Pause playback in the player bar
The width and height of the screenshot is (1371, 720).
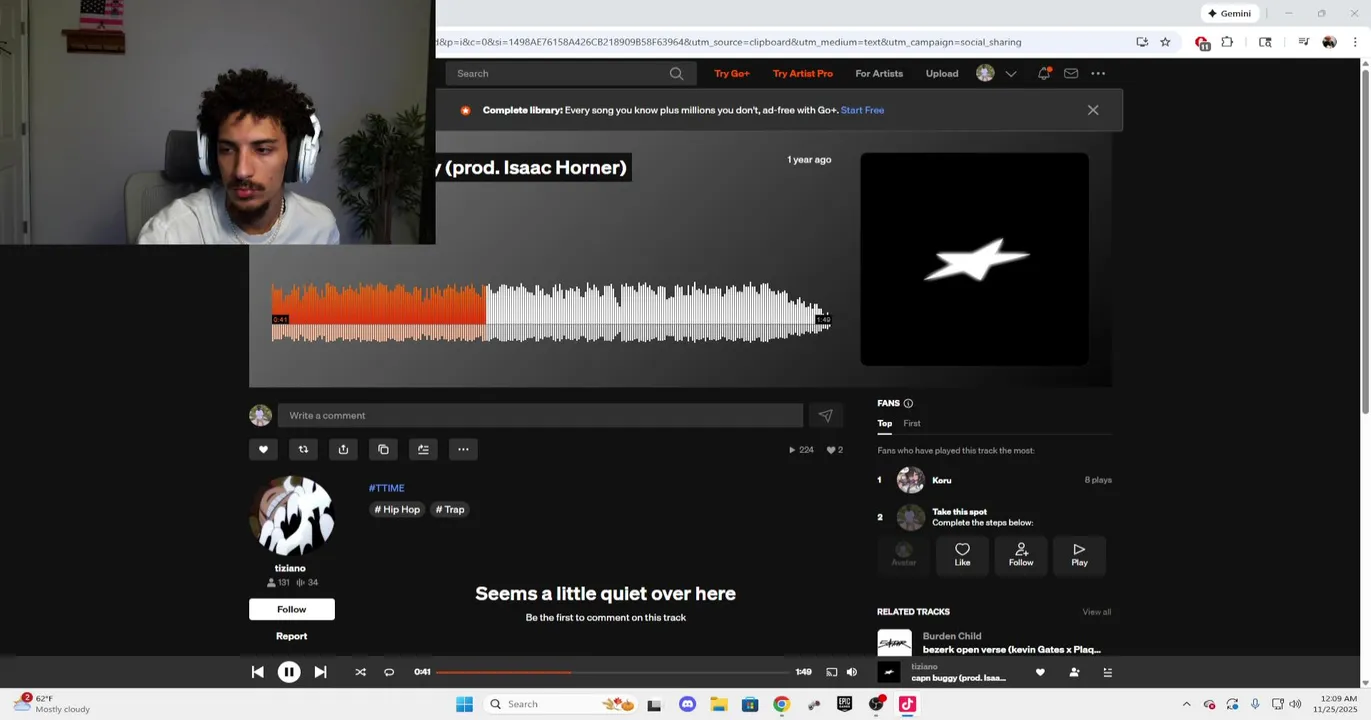[289, 672]
